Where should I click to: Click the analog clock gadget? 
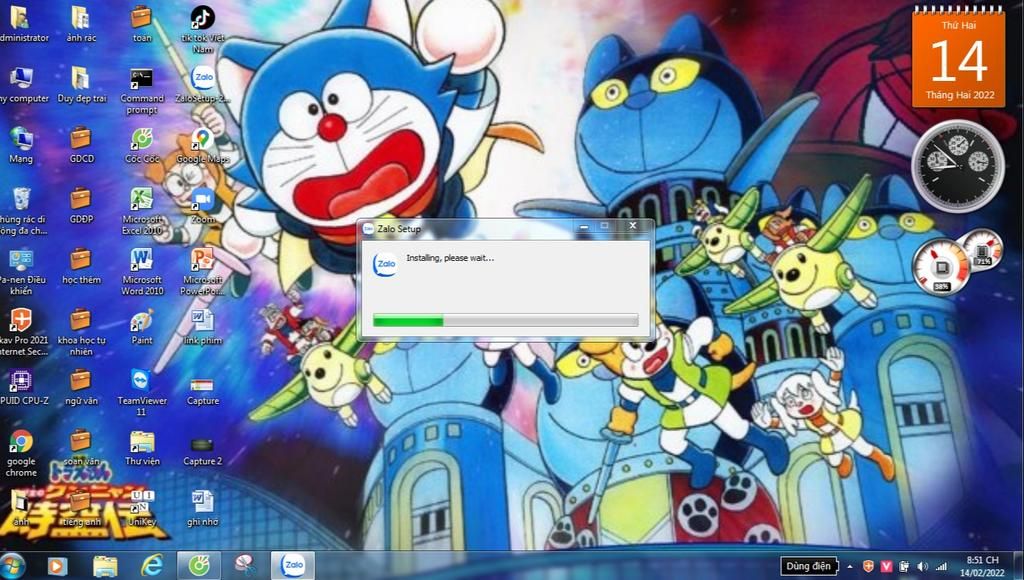click(x=958, y=167)
